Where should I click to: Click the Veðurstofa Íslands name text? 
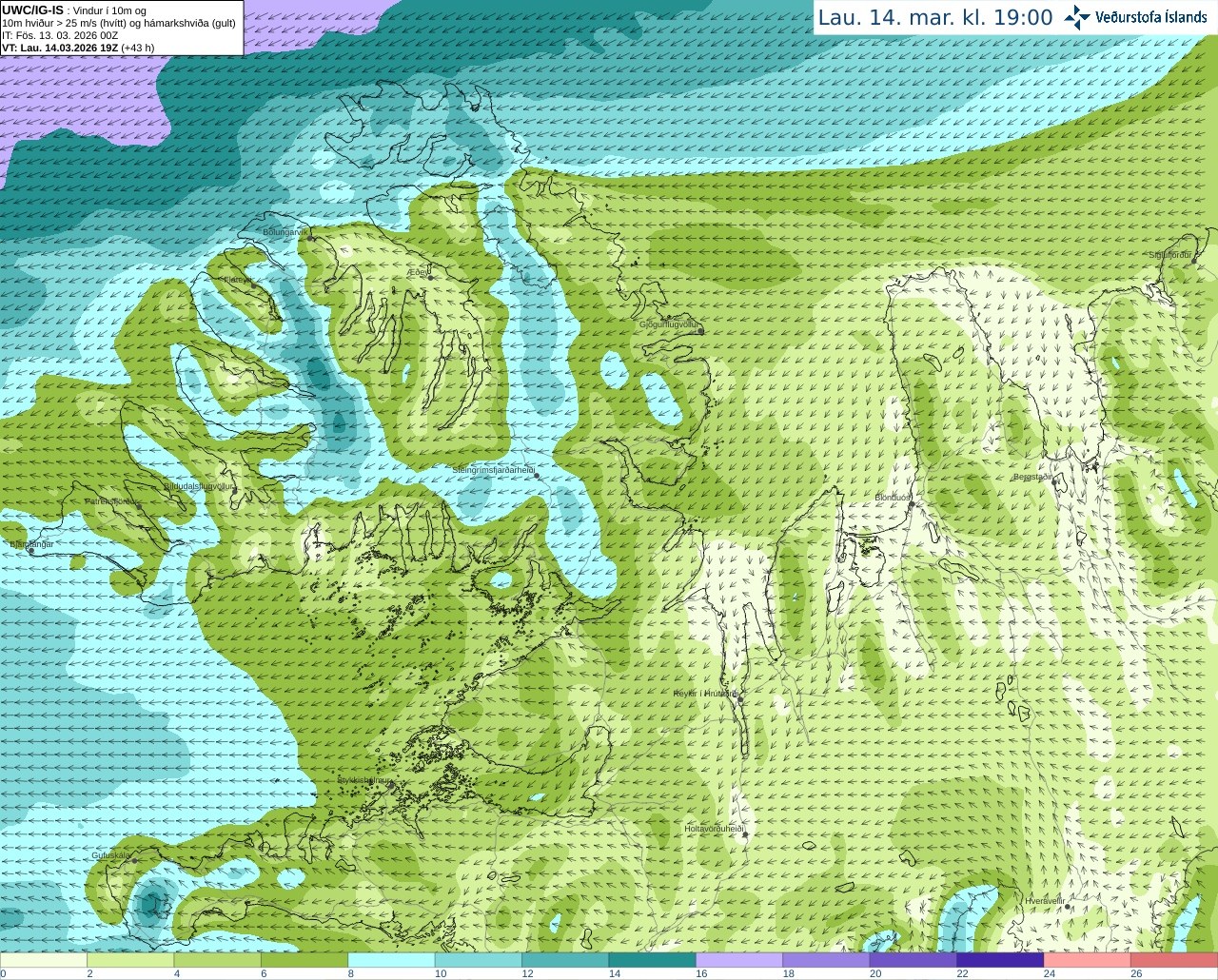pyautogui.click(x=1150, y=17)
